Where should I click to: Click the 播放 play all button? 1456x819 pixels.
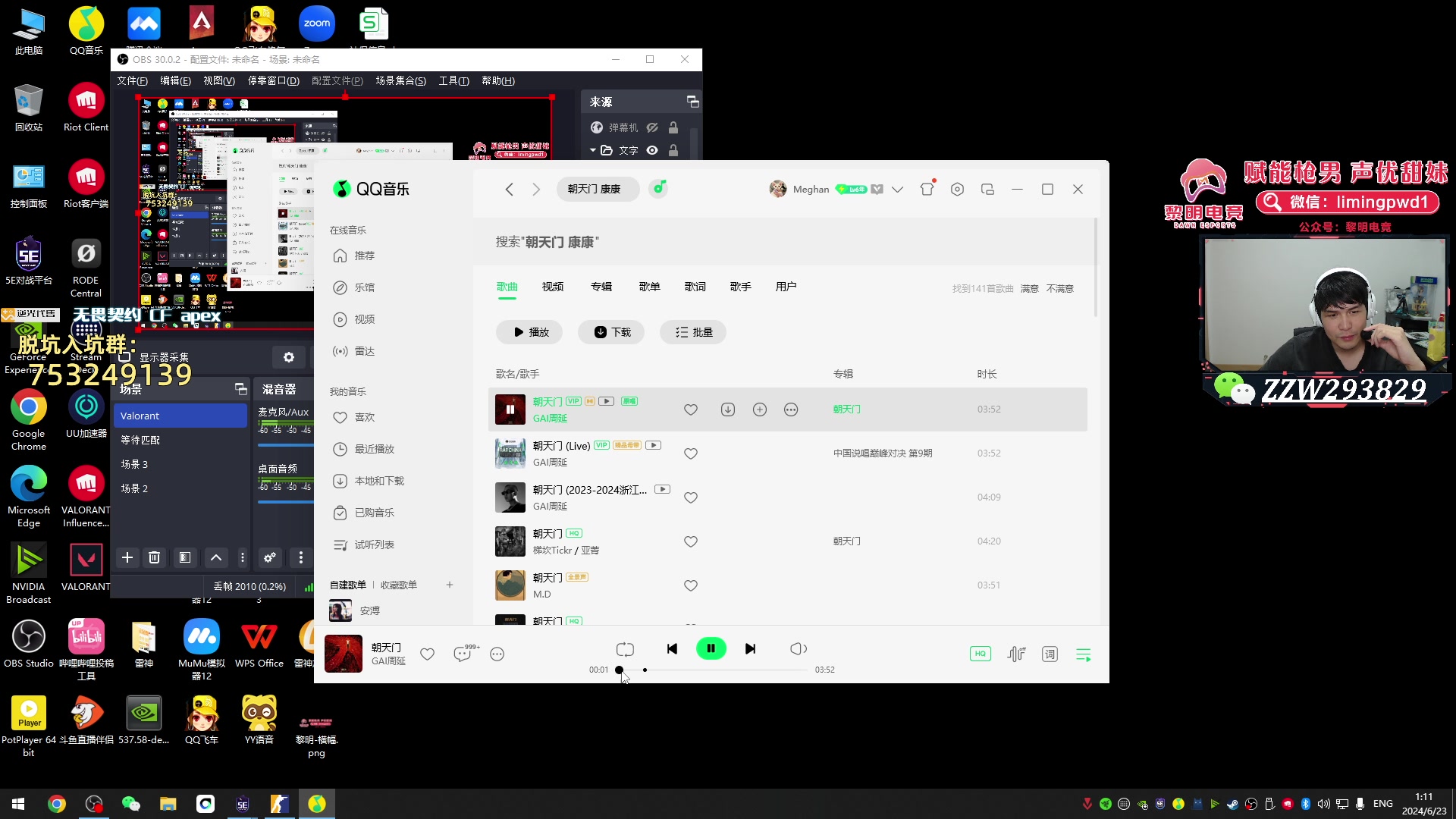pos(529,332)
